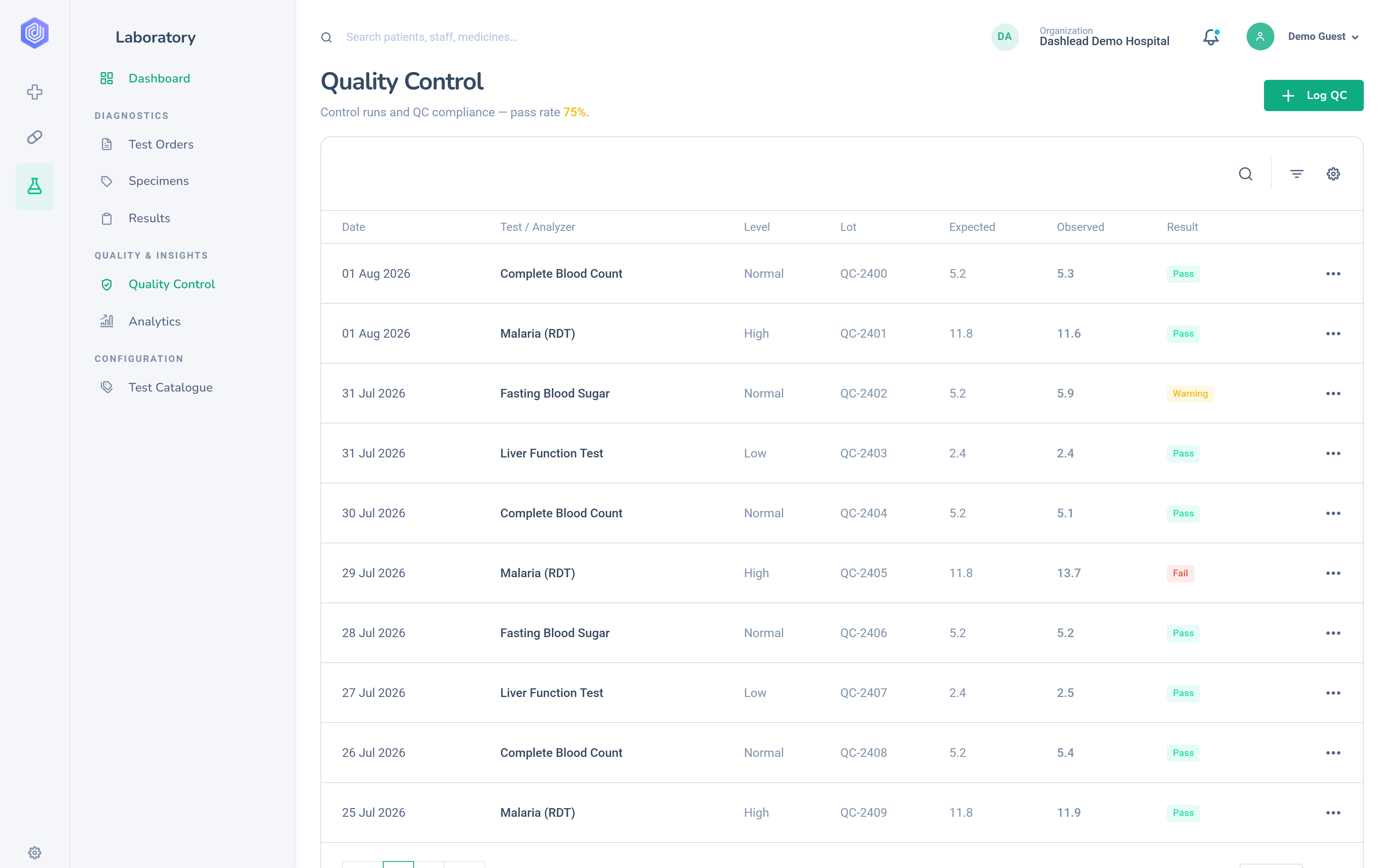Open row actions for QC-2404

[1333, 513]
